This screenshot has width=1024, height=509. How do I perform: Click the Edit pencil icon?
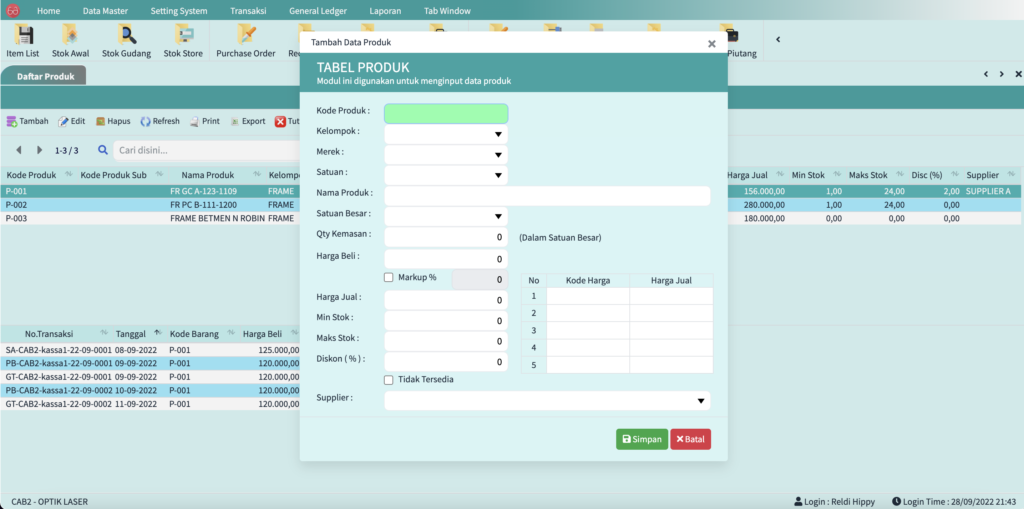(x=64, y=121)
